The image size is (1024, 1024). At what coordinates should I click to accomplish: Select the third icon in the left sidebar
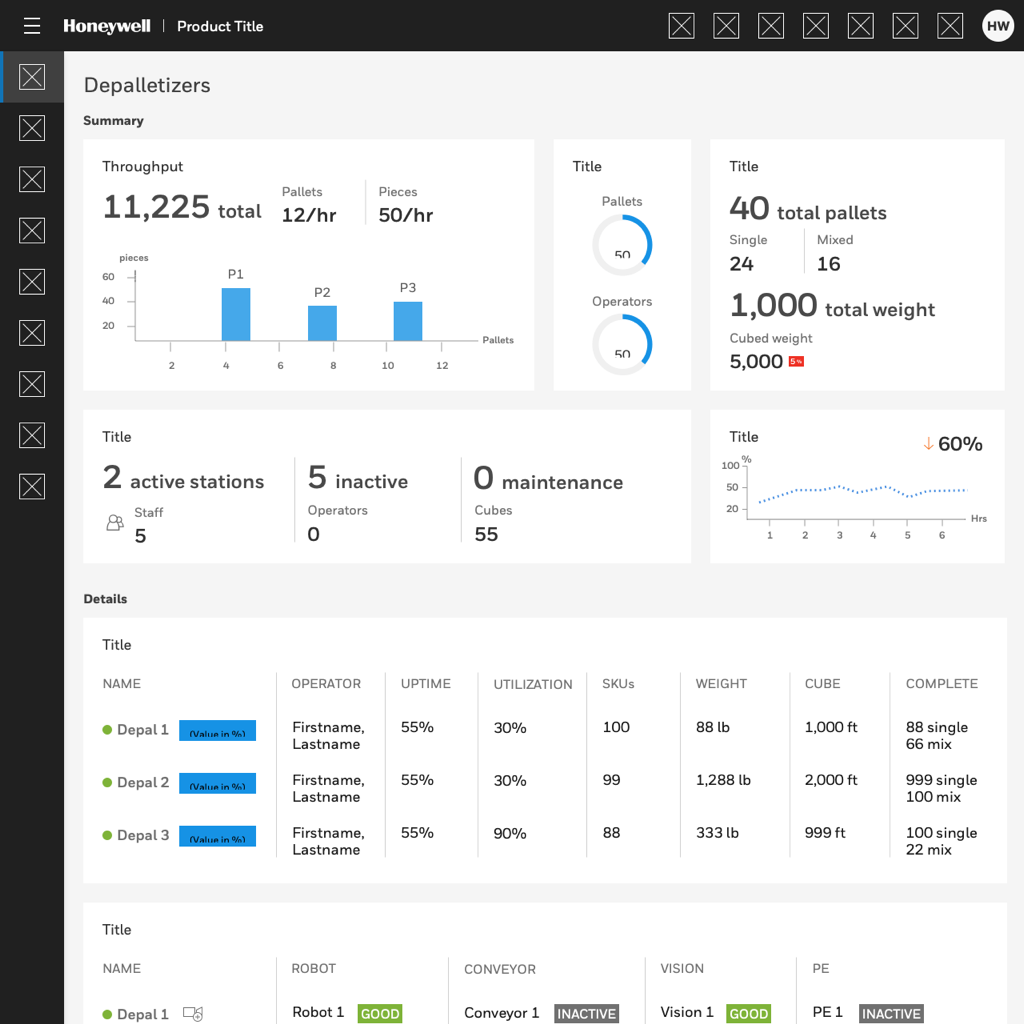coord(32,179)
